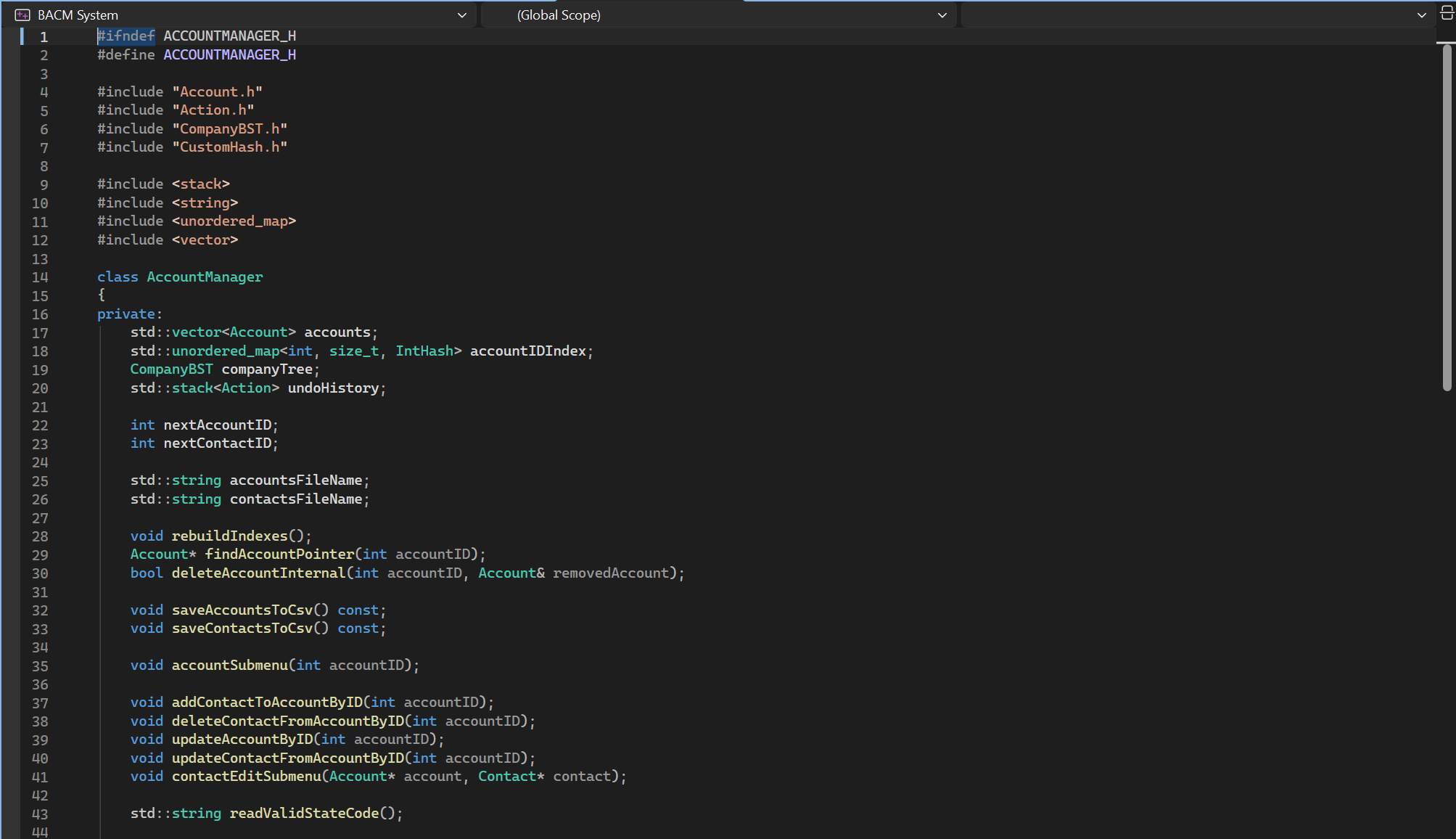Click the <stack> include
The height and width of the screenshot is (839, 1456).
pyautogui.click(x=201, y=184)
